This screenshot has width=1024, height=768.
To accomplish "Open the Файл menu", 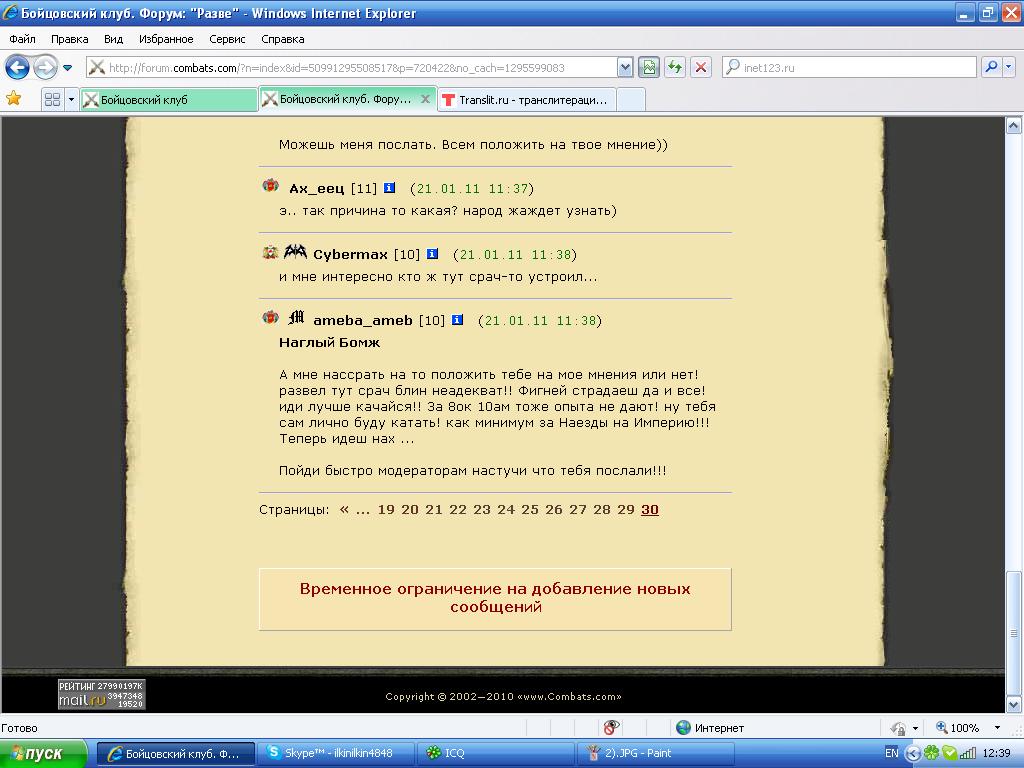I will click(22, 39).
